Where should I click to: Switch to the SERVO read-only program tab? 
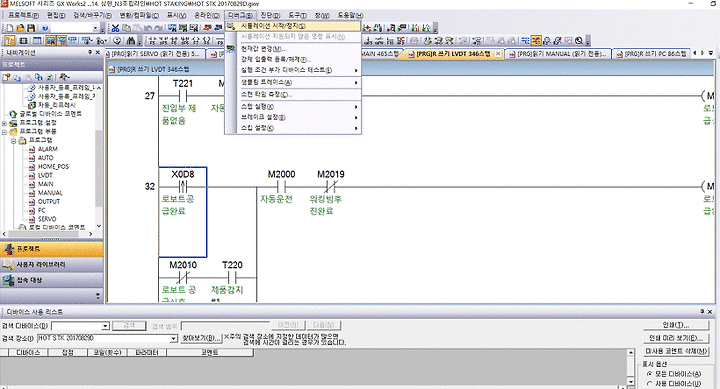click(155, 54)
